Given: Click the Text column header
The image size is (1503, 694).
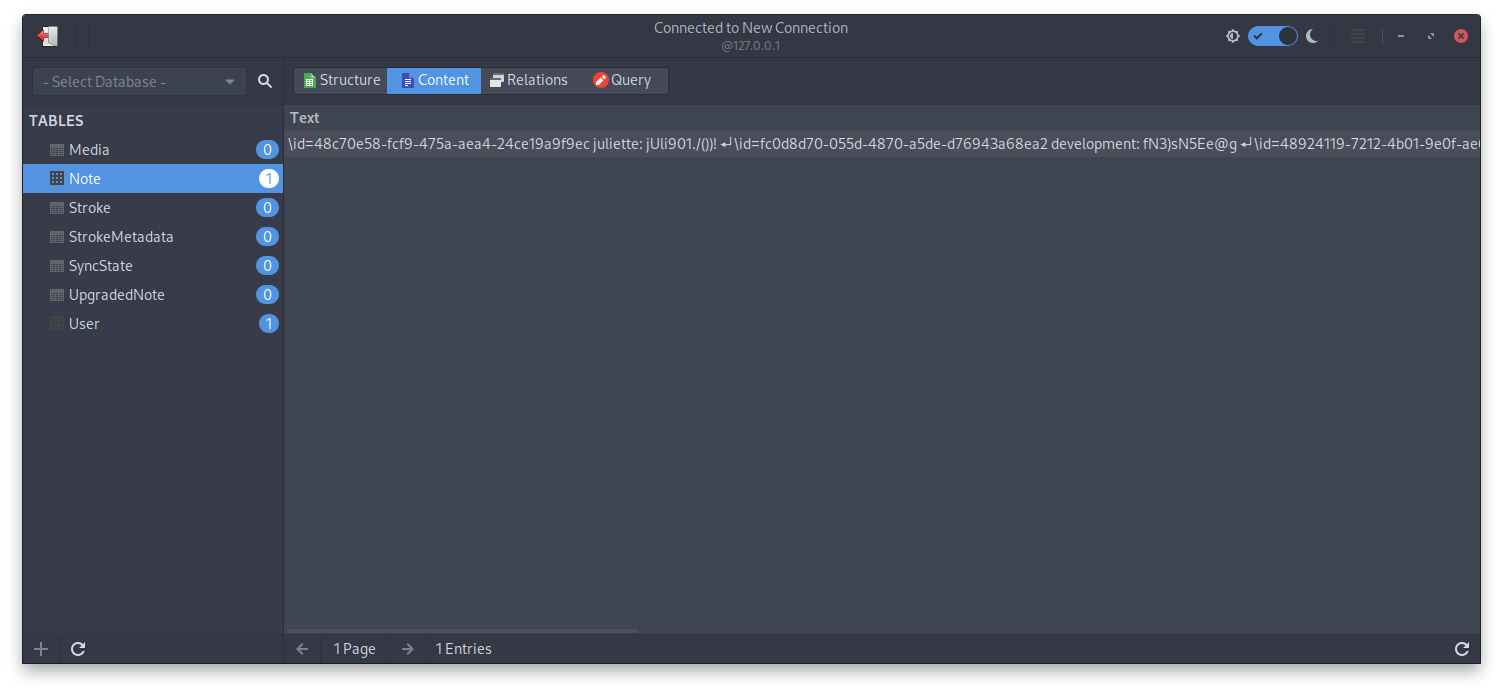Looking at the screenshot, I should coord(305,118).
